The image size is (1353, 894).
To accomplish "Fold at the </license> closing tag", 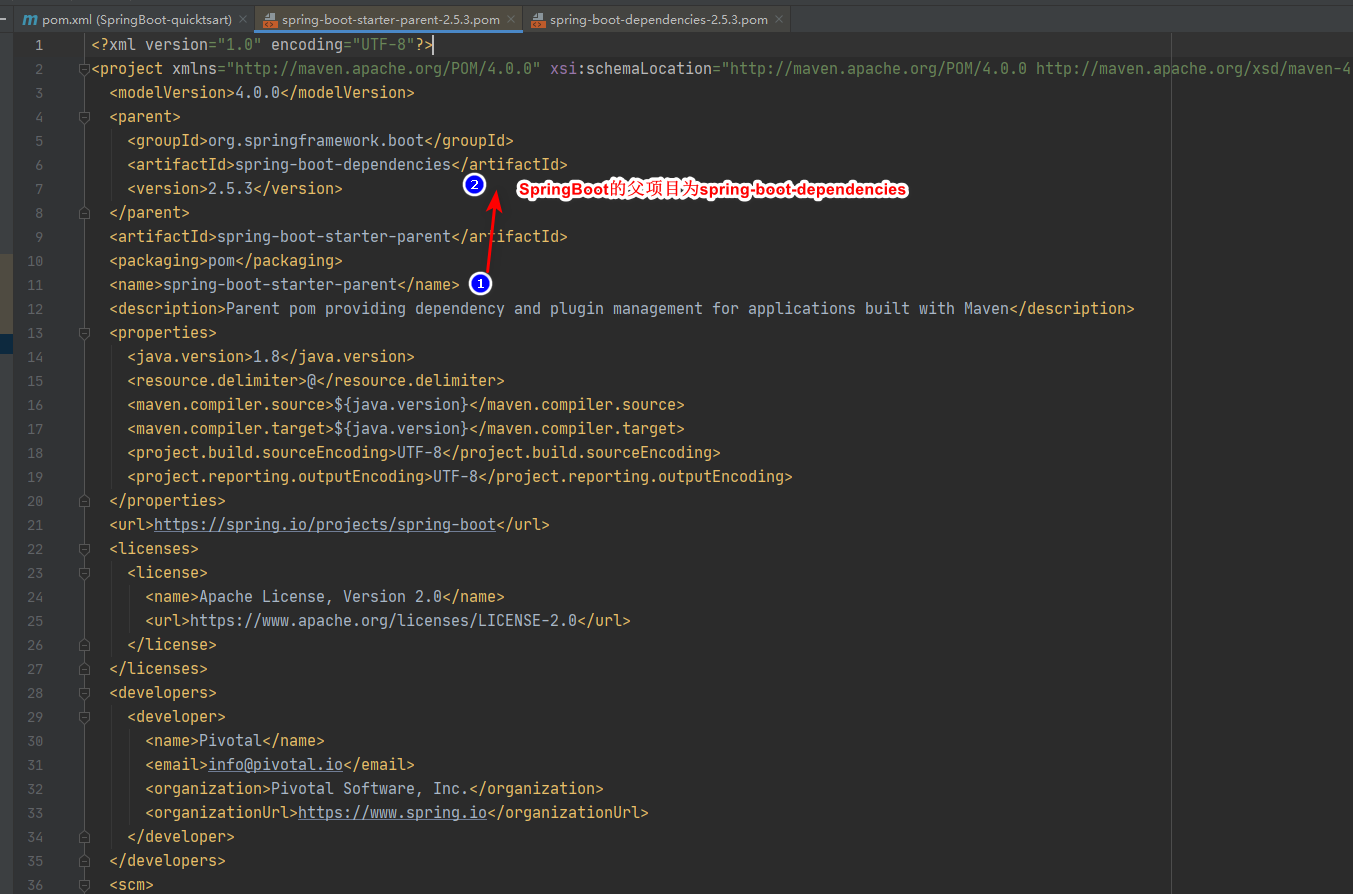I will click(83, 645).
